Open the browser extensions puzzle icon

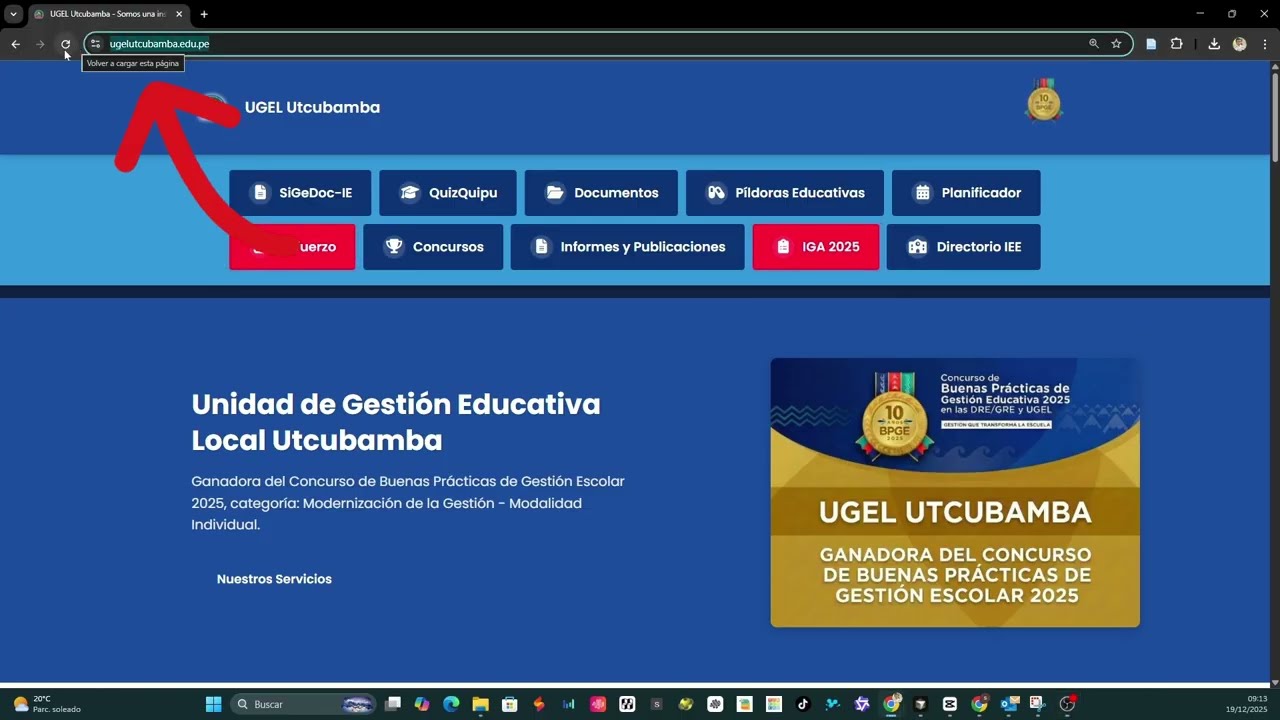(1176, 44)
